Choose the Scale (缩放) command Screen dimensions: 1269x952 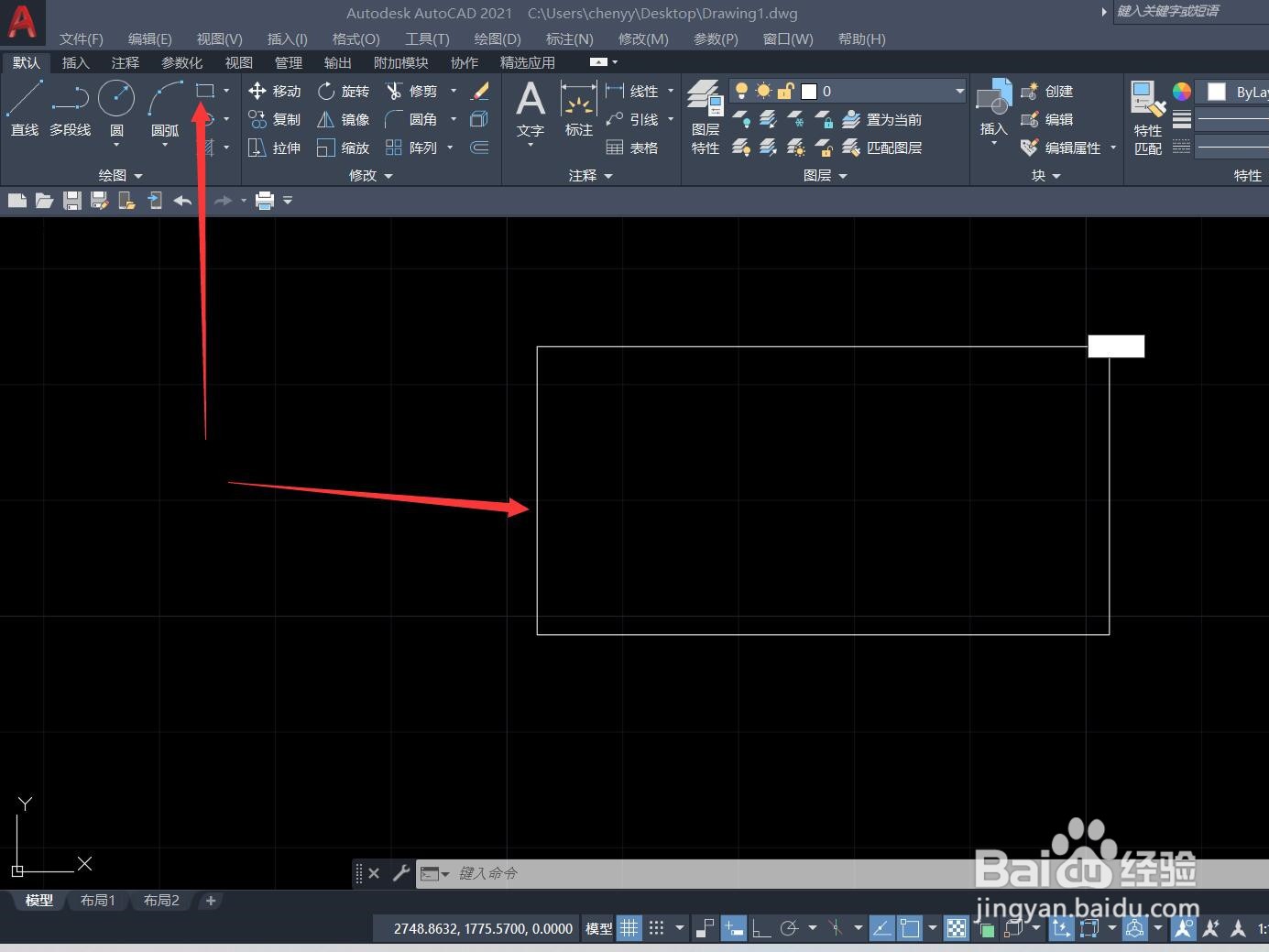click(x=344, y=148)
